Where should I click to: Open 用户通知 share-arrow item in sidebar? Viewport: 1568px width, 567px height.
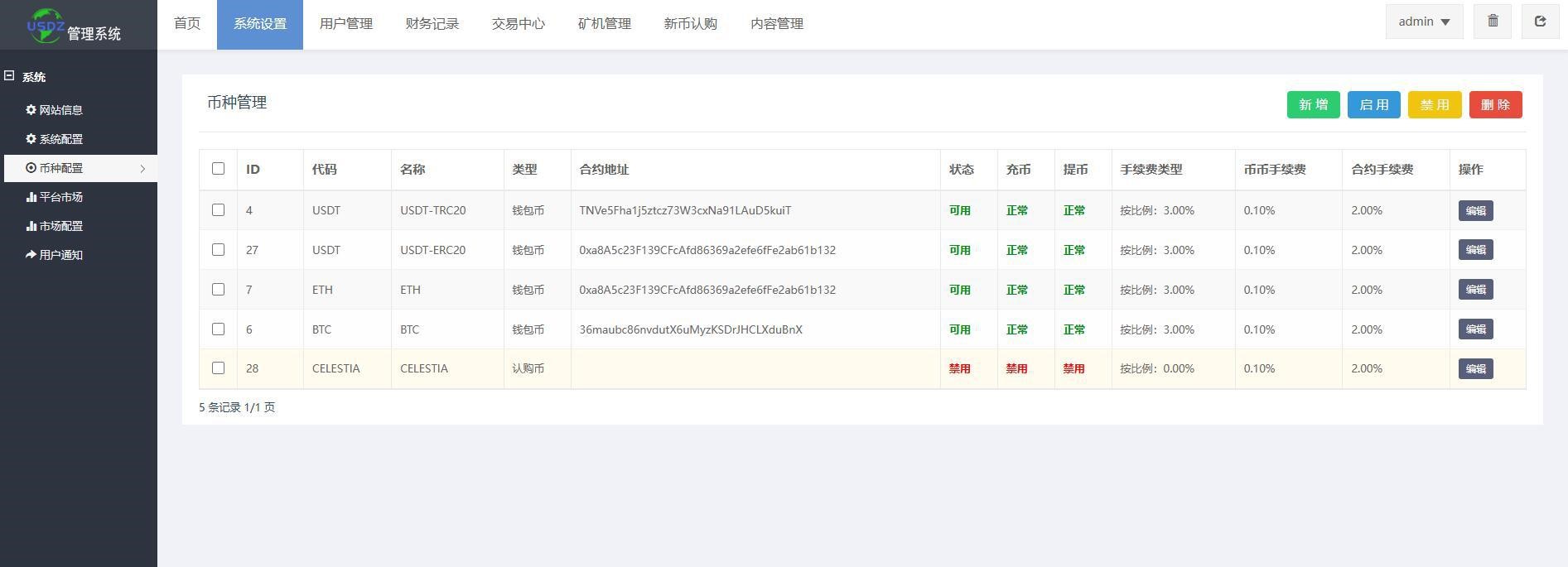tap(55, 255)
